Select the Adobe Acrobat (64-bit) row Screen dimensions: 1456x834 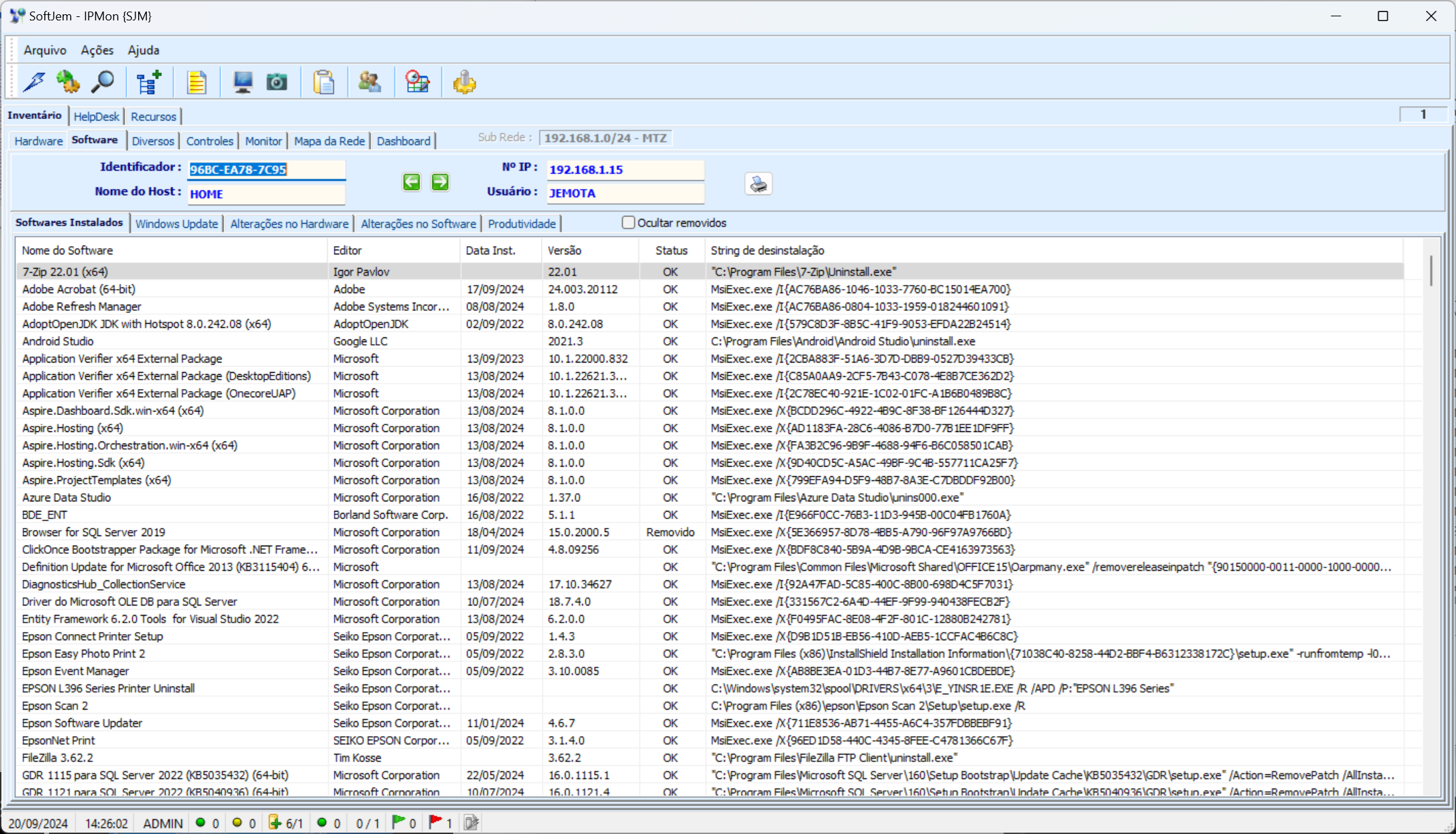pos(710,289)
